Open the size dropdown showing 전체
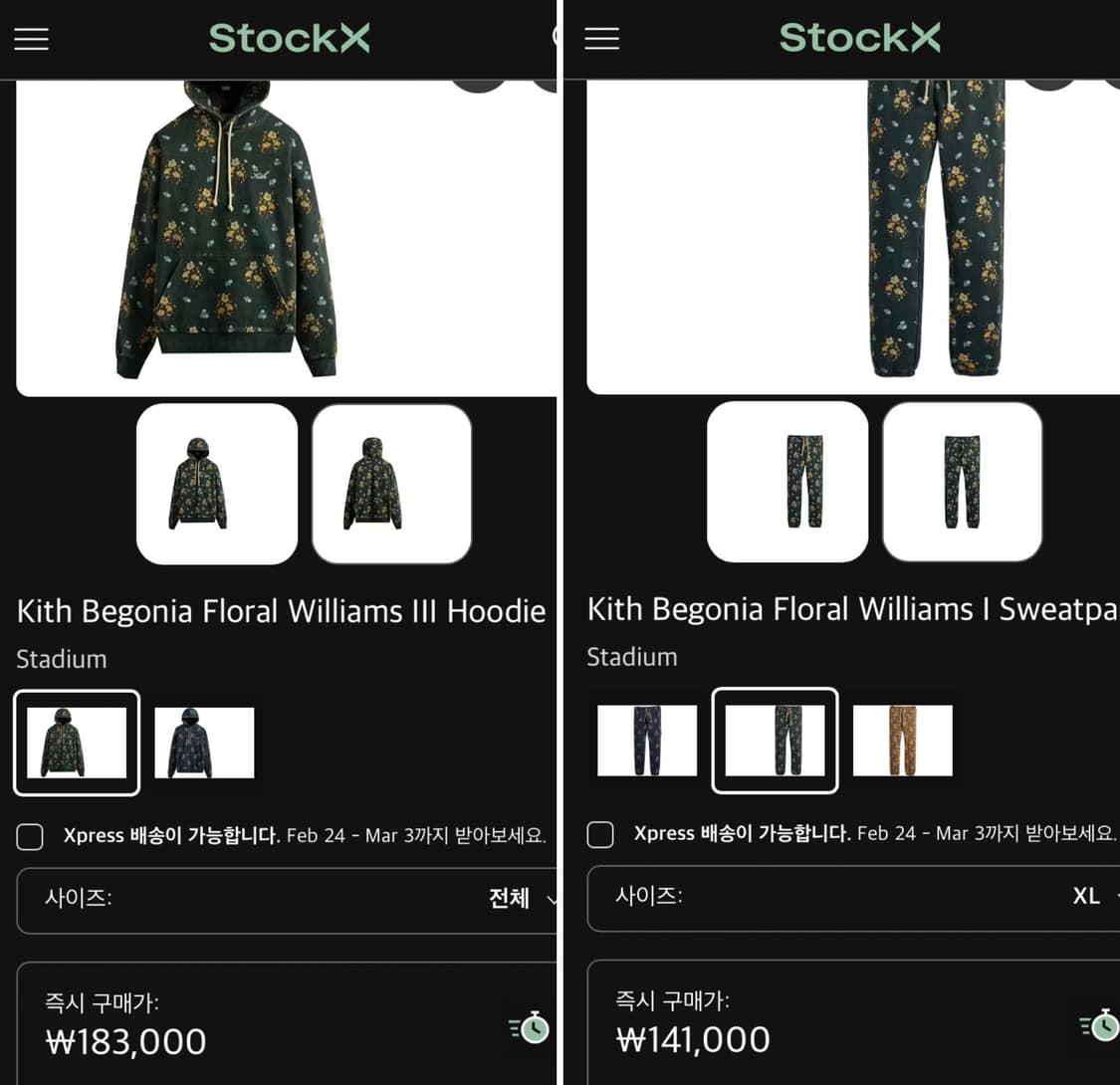The height and width of the screenshot is (1085, 1120). point(287,900)
